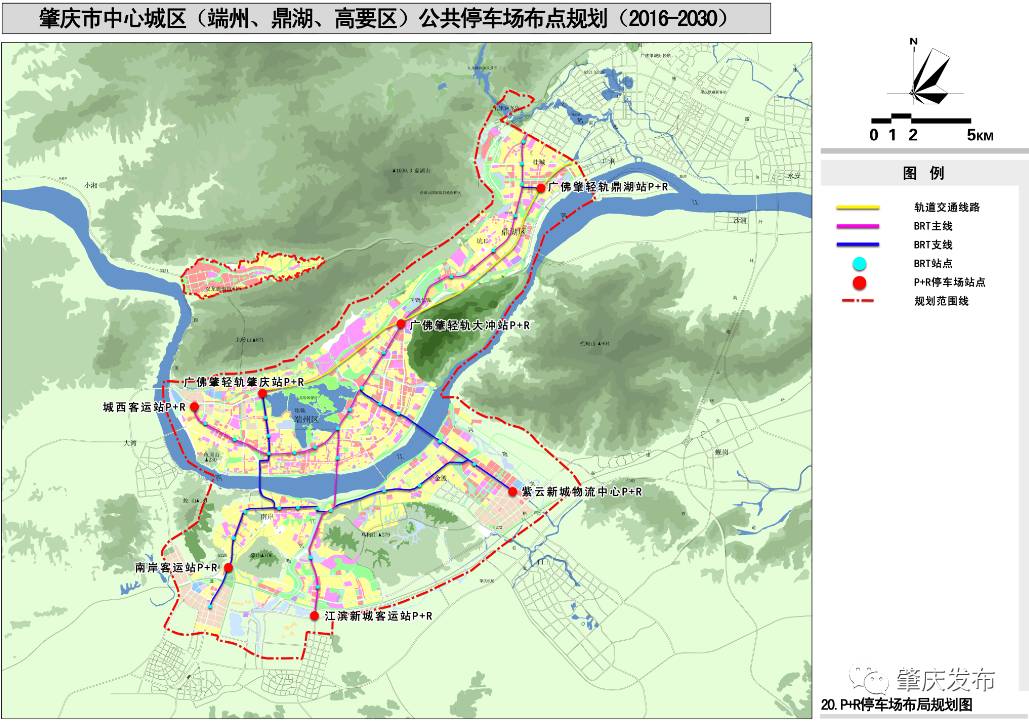
Task: Select the 广佛肇轻轨鼎湖站P+R station marker
Action: [x=541, y=187]
